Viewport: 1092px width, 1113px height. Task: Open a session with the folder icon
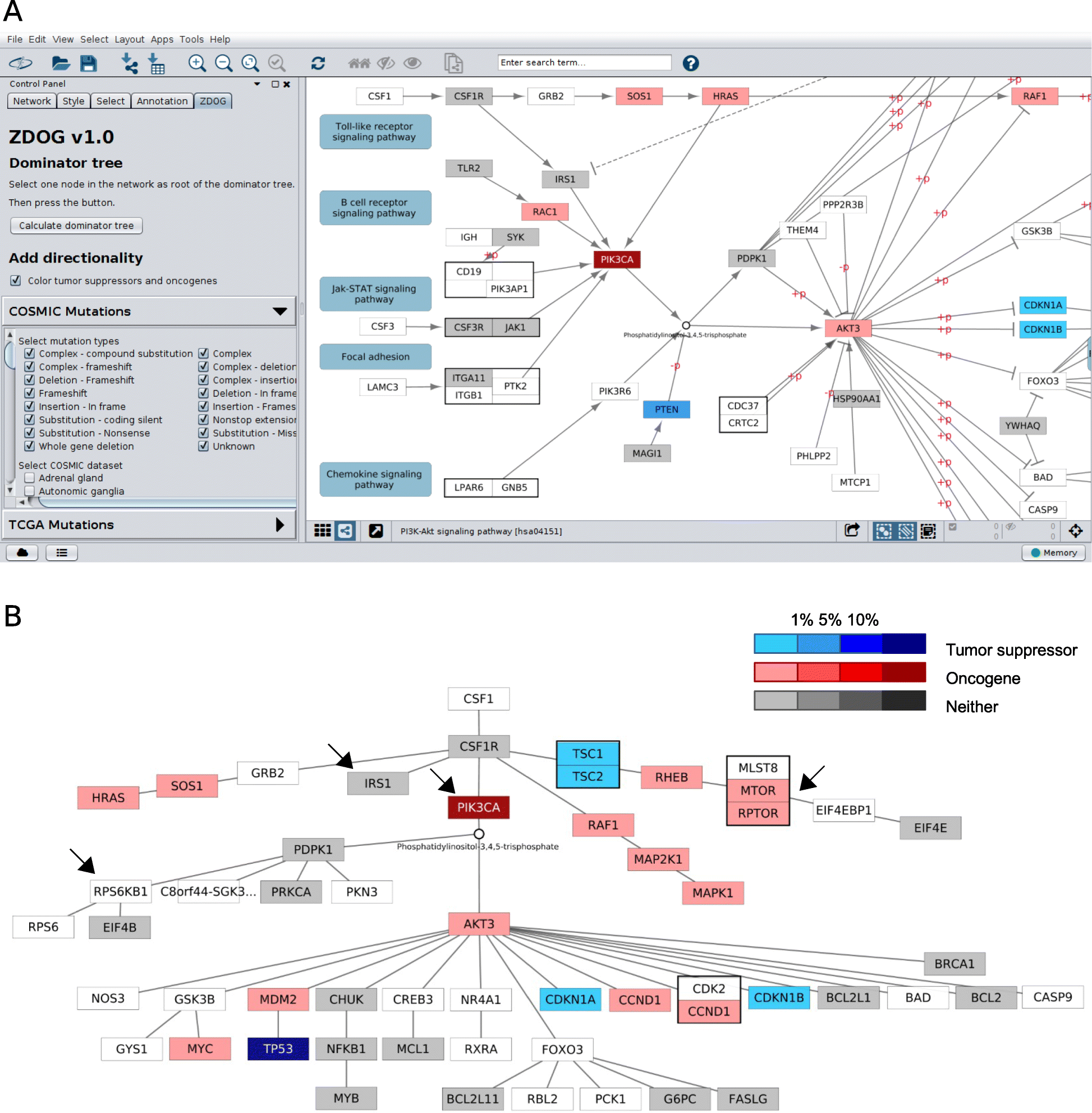point(61,63)
